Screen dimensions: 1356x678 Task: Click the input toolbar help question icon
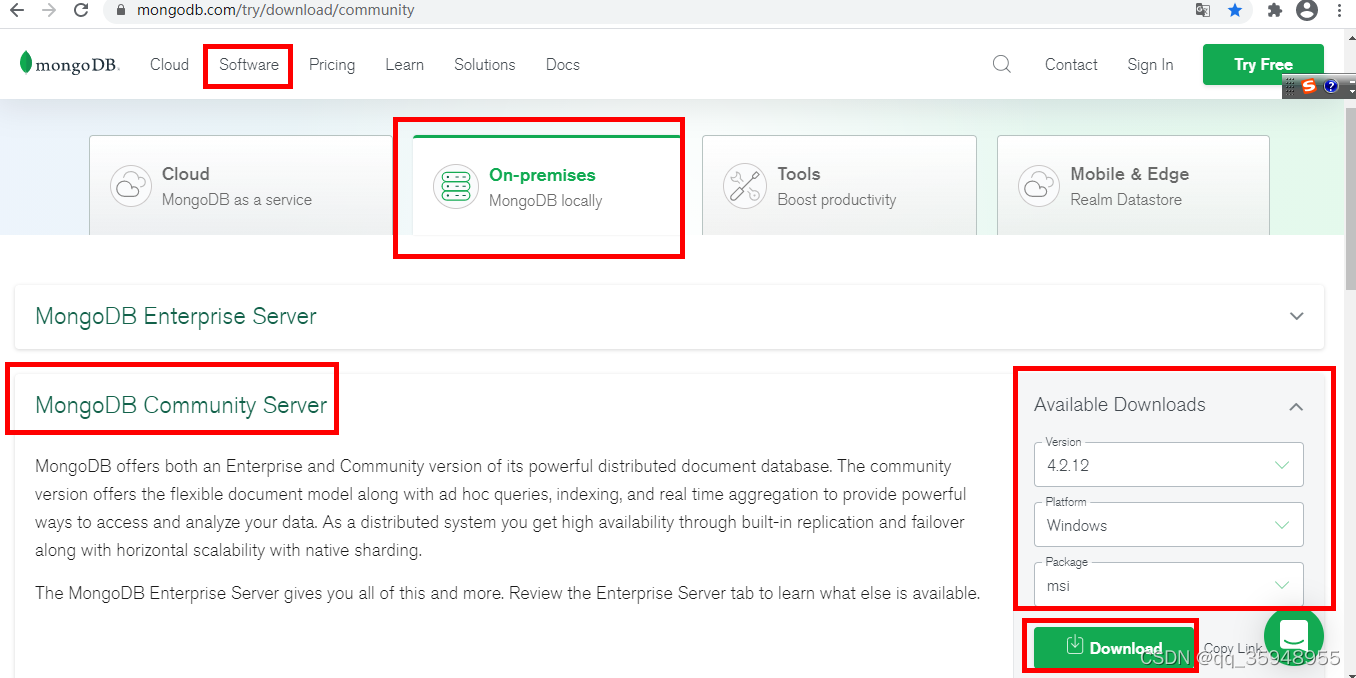tap(1331, 87)
